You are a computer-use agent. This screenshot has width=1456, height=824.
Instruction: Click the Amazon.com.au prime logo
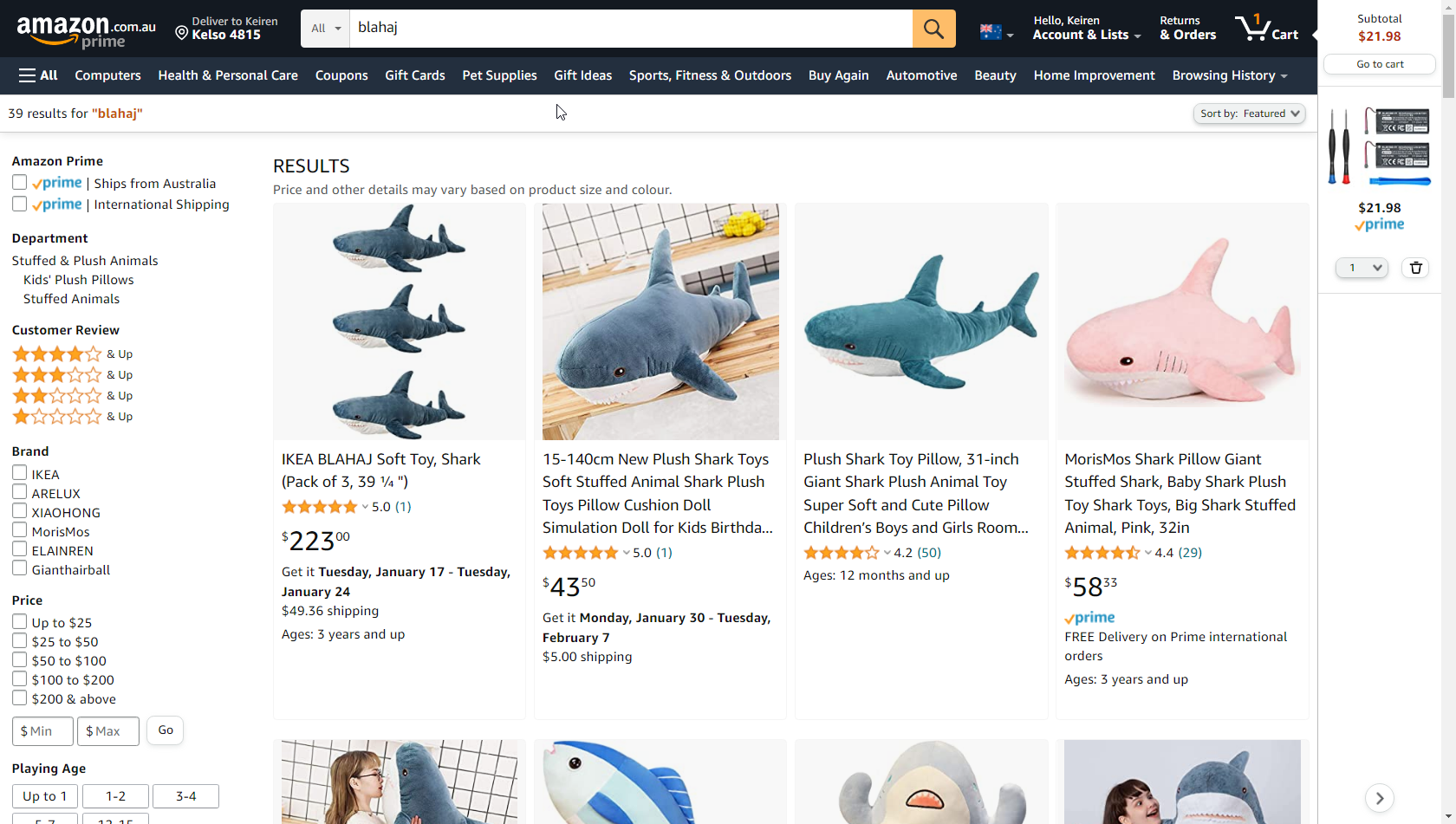pyautogui.click(x=86, y=31)
